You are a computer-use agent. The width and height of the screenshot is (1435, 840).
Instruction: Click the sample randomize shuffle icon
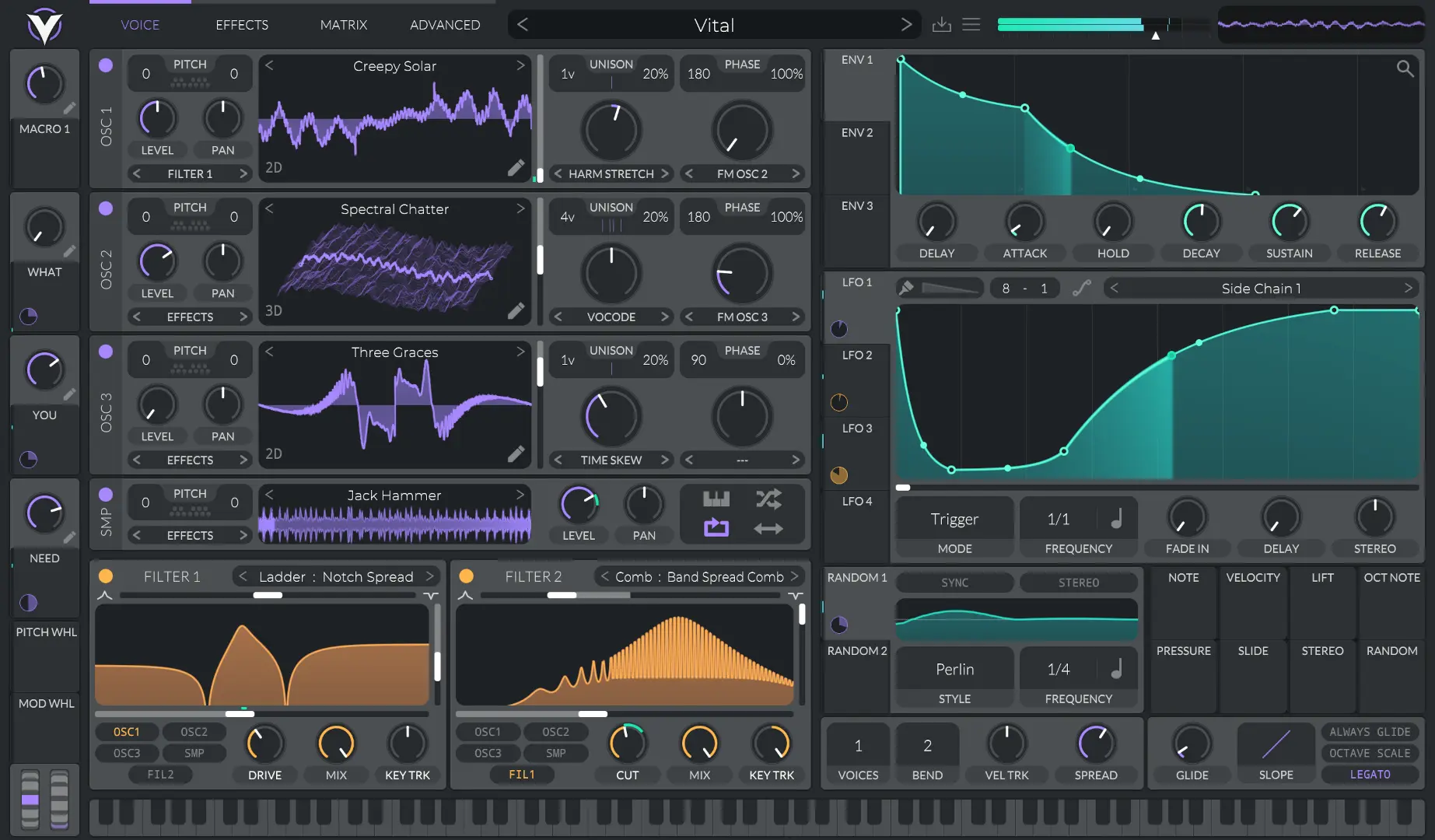pos(769,499)
